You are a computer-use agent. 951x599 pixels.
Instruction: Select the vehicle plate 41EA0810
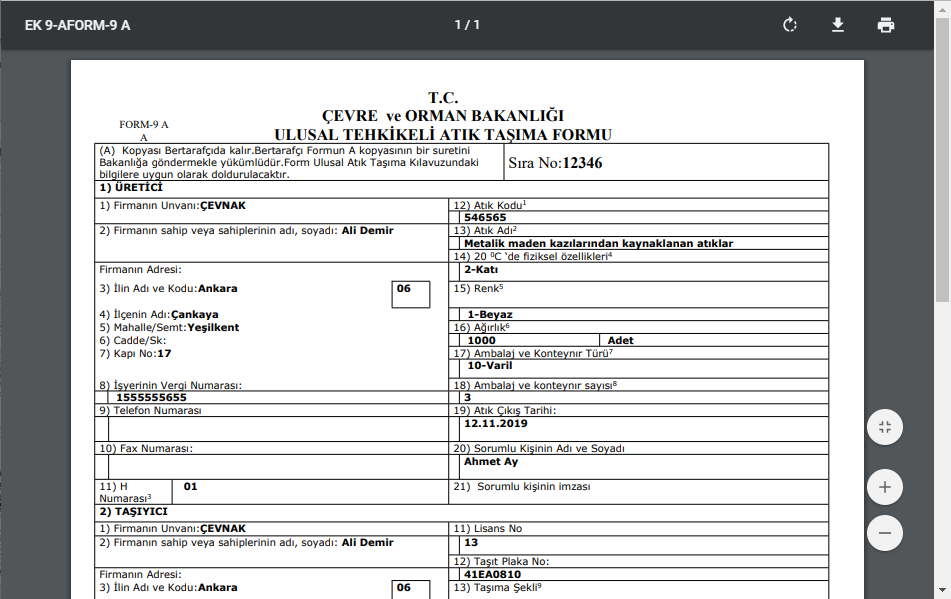coord(492,575)
